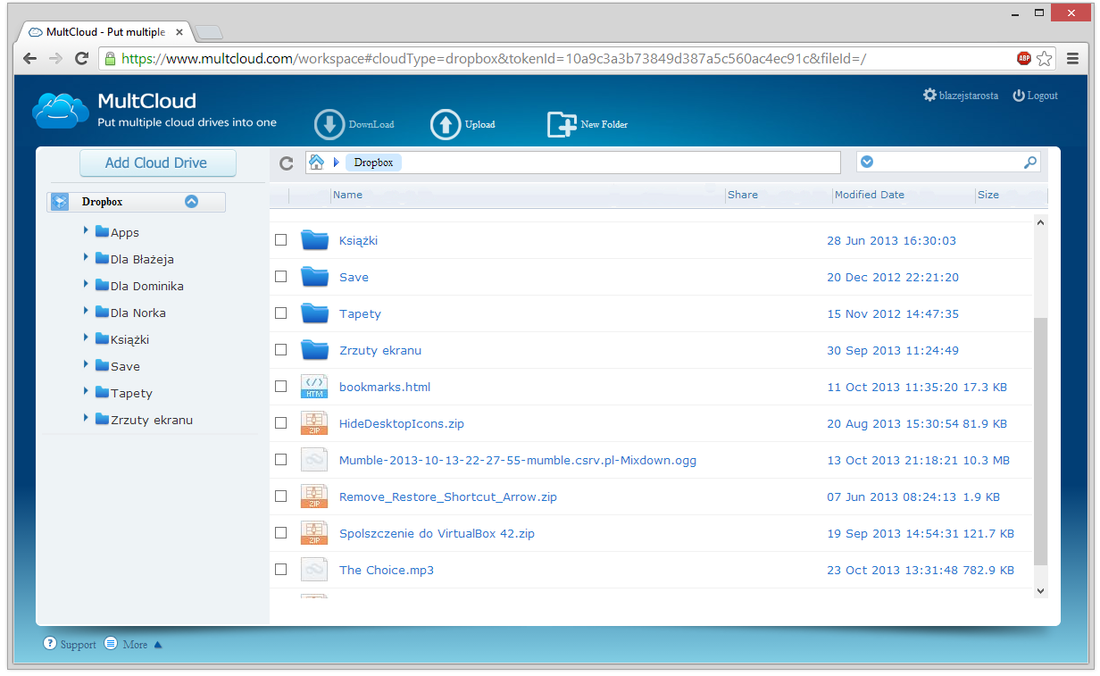1100x676 pixels.
Task: Click the Upload arrow icon
Action: [x=445, y=124]
